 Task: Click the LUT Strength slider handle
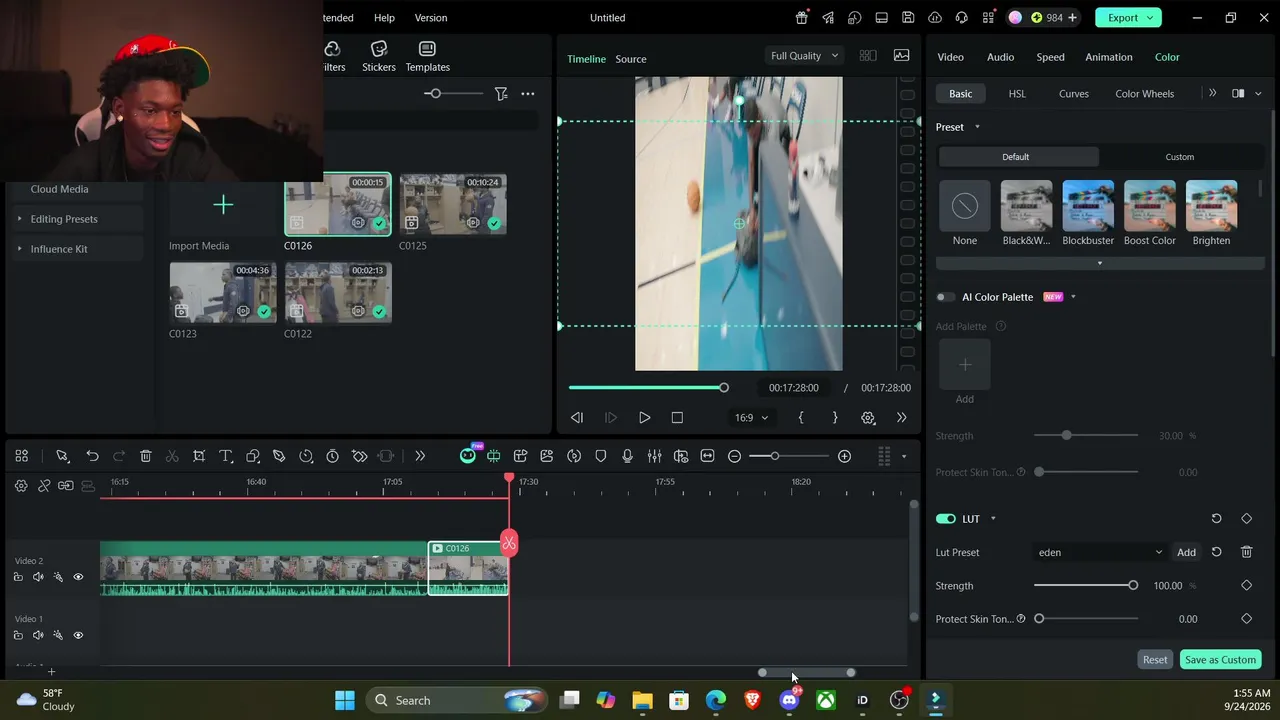pos(1133,586)
